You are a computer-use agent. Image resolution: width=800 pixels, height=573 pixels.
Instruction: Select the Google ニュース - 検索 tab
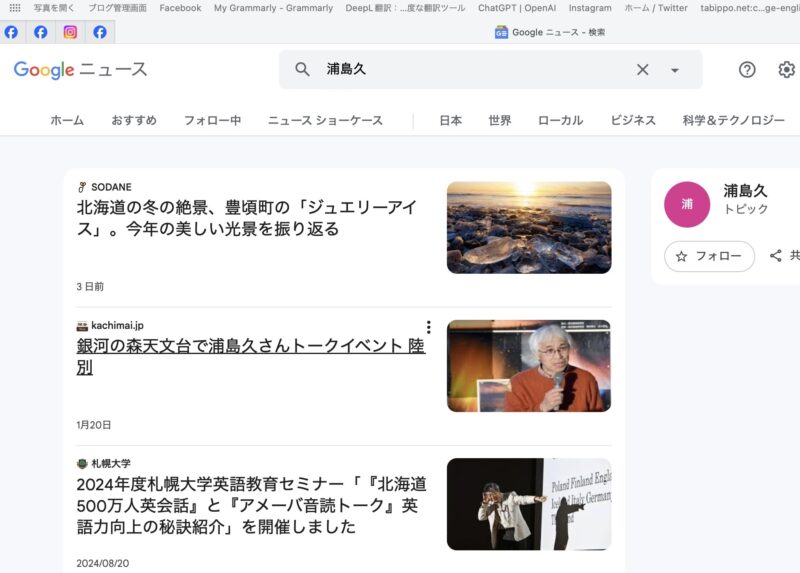pos(550,32)
